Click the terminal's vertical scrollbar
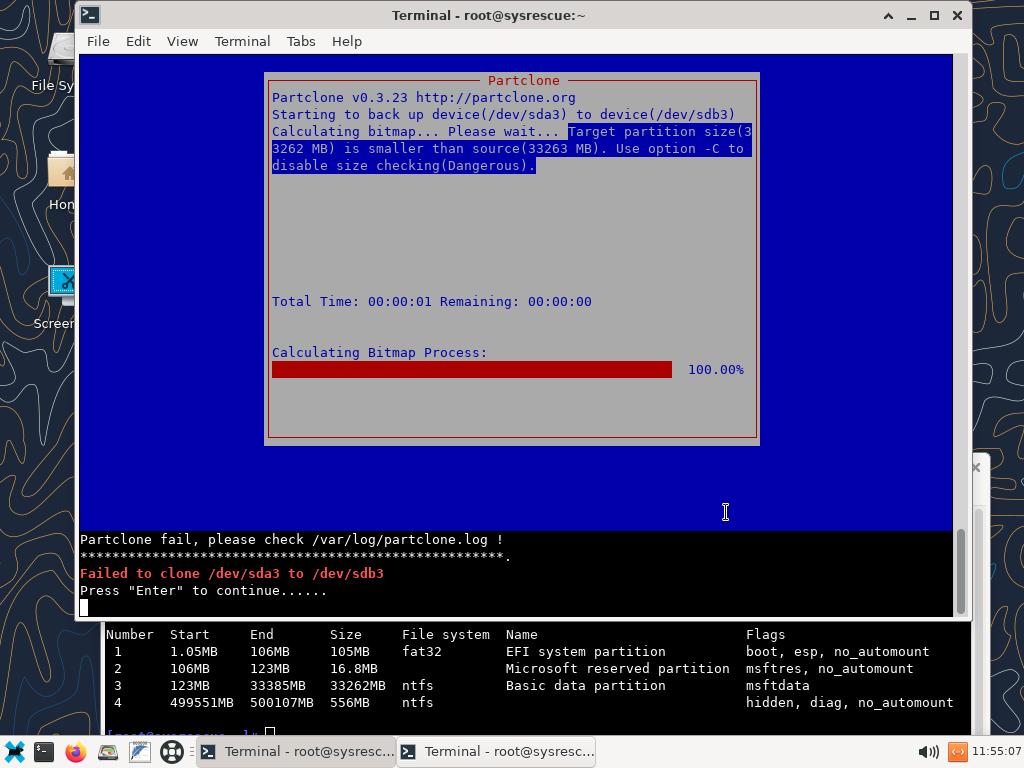The width and height of the screenshot is (1024, 768). coord(961,570)
